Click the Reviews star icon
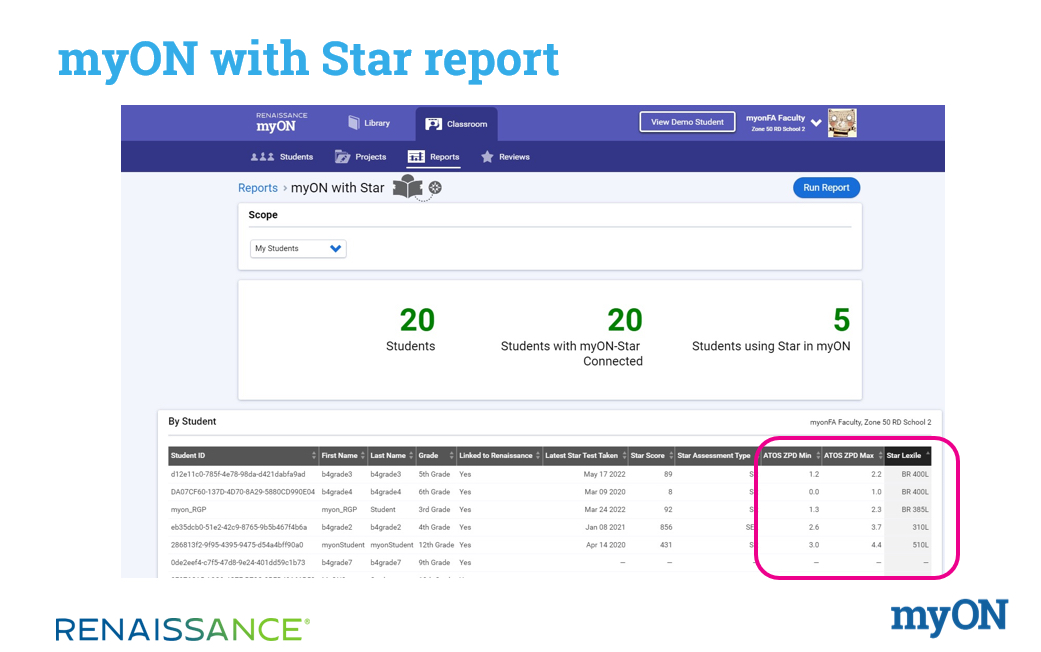The height and width of the screenshot is (652, 1041). 487,157
